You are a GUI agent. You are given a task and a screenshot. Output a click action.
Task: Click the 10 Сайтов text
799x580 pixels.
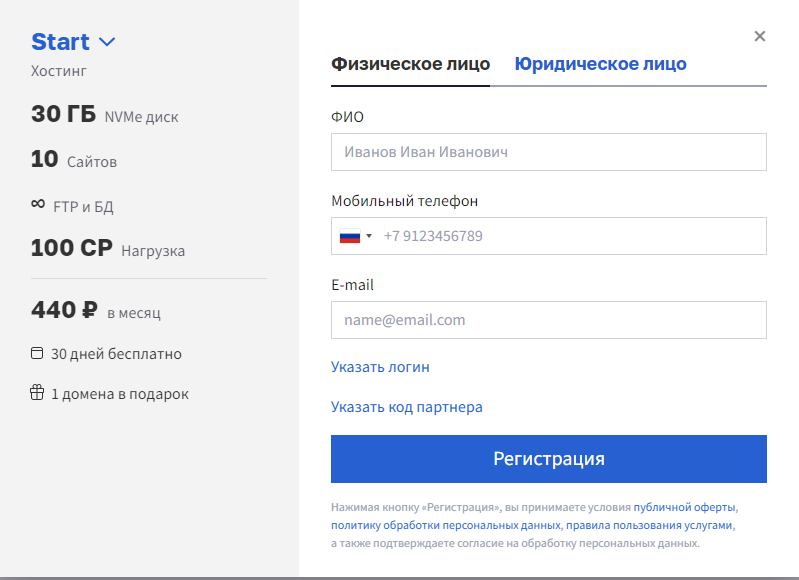(x=74, y=159)
